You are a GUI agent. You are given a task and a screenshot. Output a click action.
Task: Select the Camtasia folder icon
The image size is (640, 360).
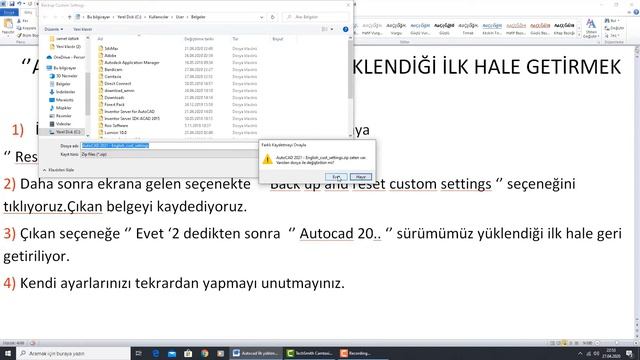[x=101, y=76]
